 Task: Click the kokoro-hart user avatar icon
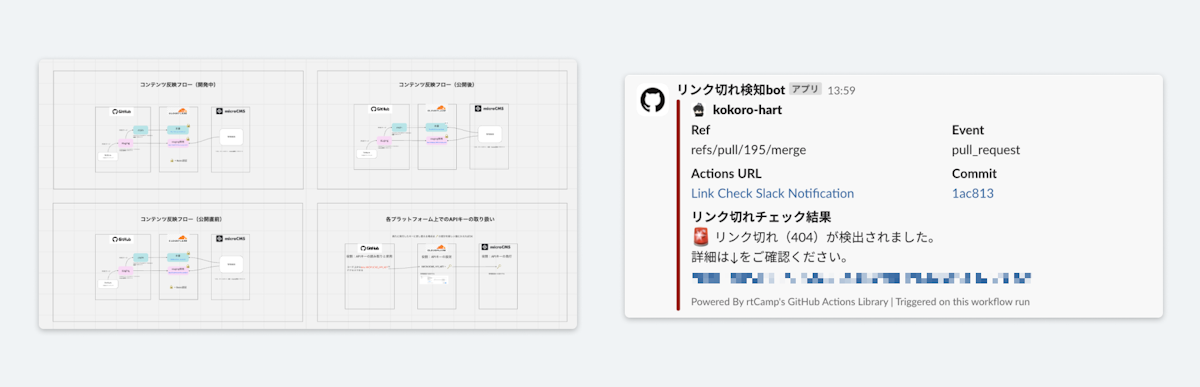[698, 110]
